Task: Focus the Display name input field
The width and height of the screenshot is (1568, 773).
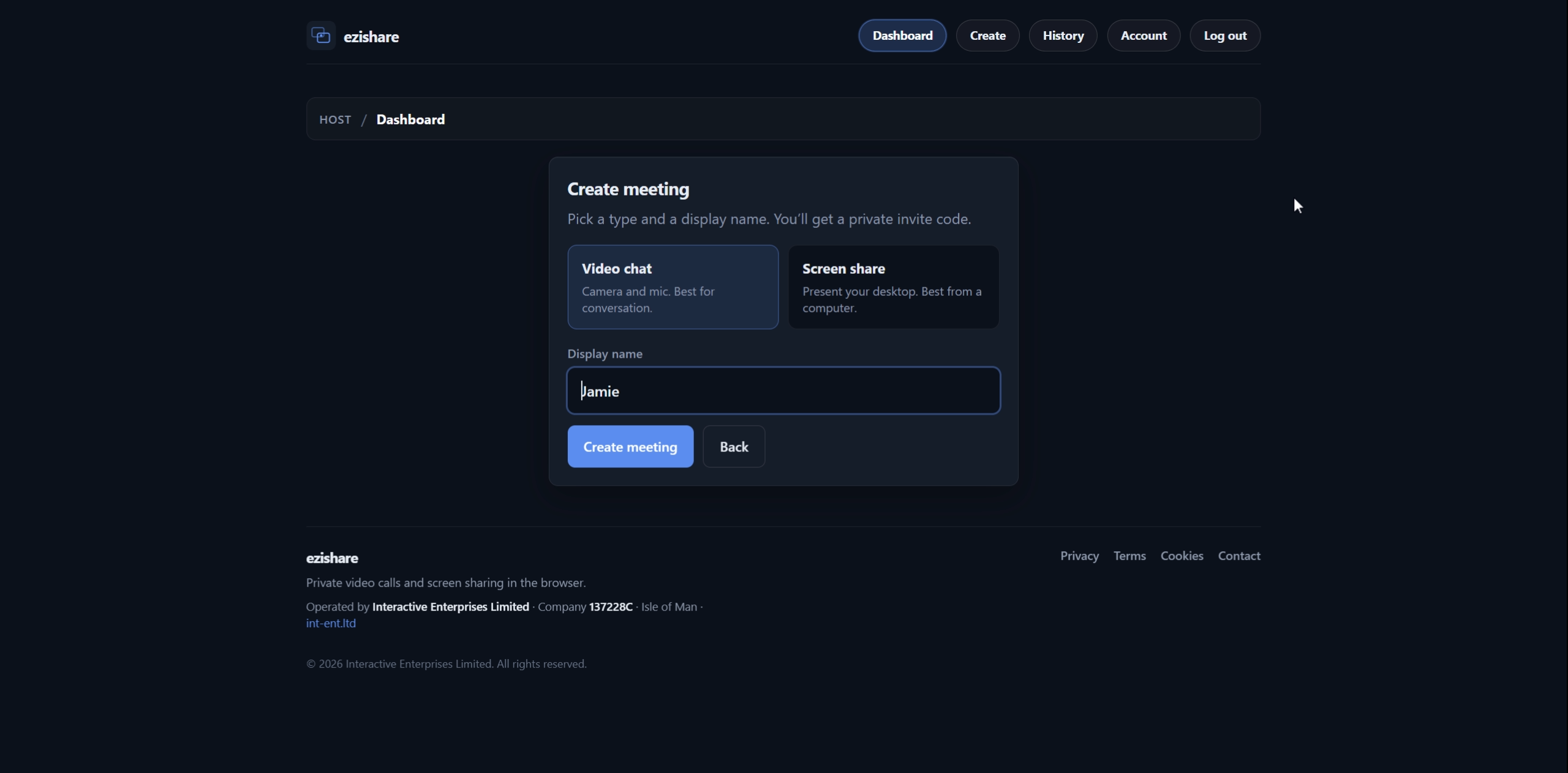Action: [784, 391]
